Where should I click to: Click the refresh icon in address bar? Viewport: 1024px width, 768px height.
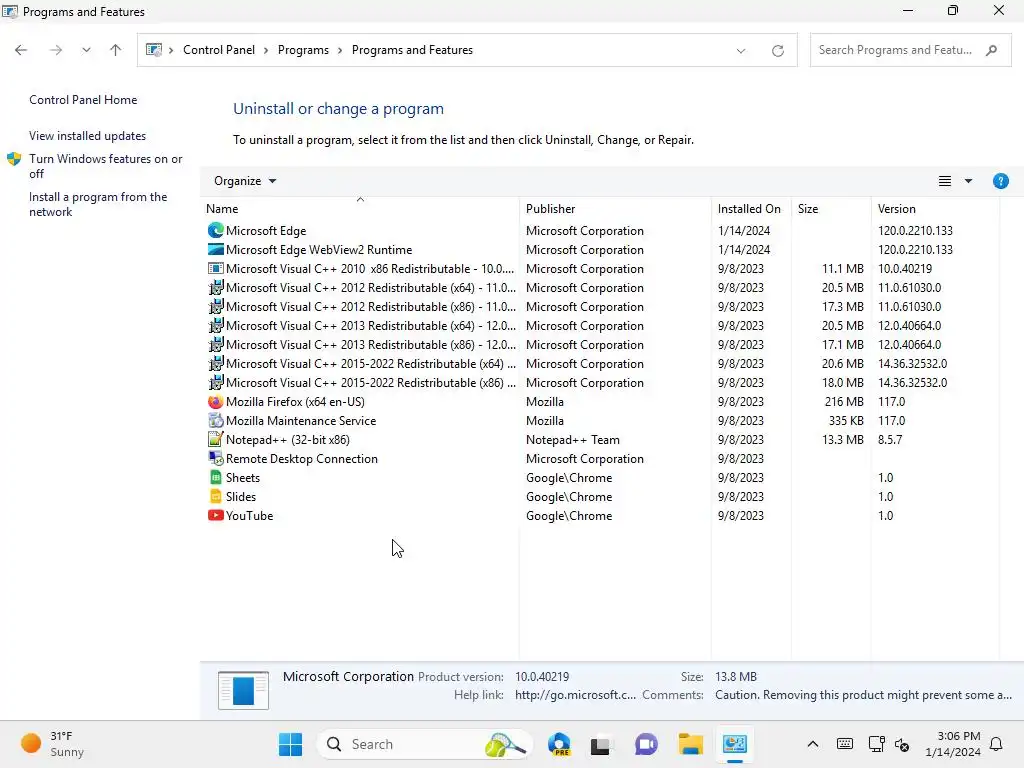pos(778,50)
